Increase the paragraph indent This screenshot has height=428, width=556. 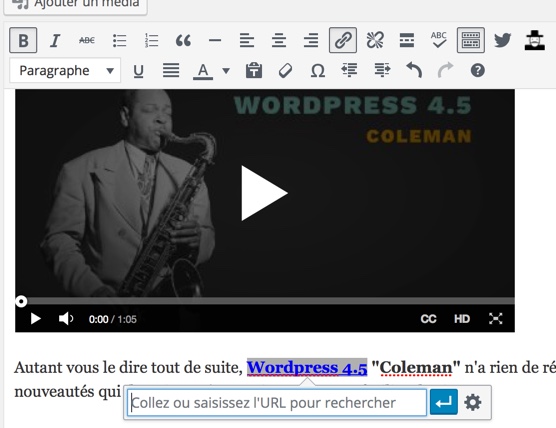[x=382, y=71]
